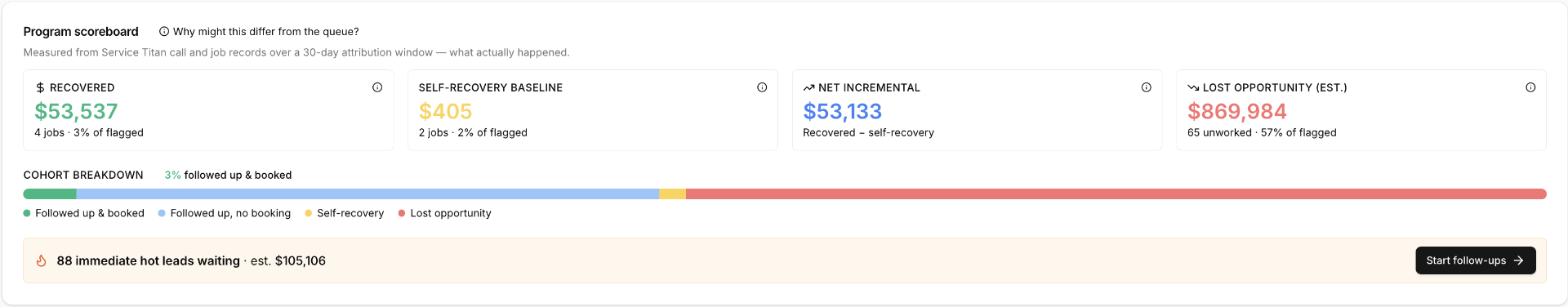Click the flame icon in hot leads banner

[x=41, y=260]
